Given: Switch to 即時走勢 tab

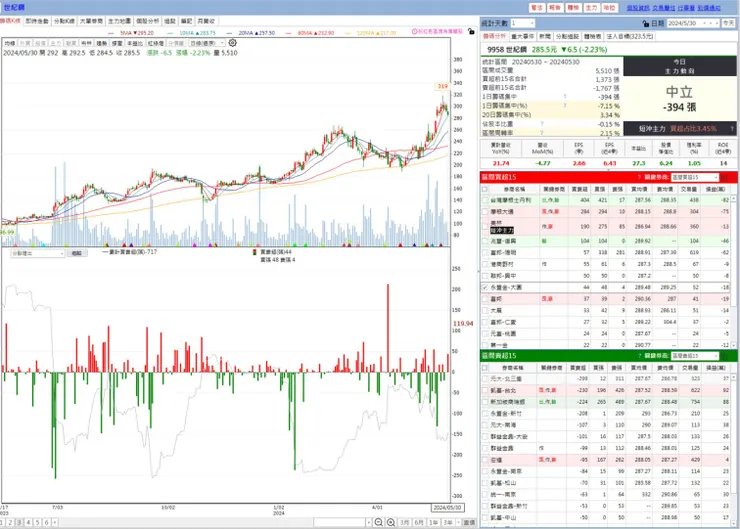Looking at the screenshot, I should (37, 21).
